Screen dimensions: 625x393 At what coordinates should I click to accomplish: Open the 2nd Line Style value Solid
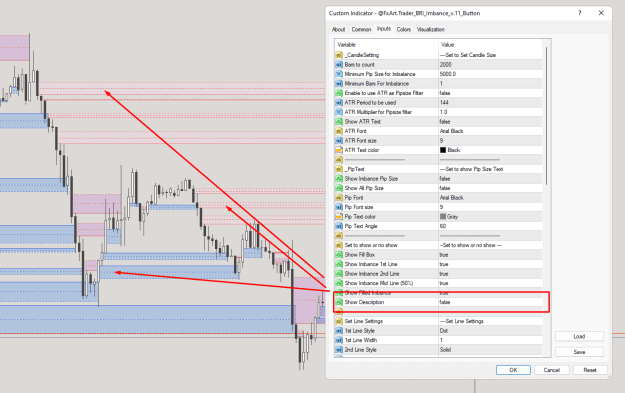(x=445, y=350)
